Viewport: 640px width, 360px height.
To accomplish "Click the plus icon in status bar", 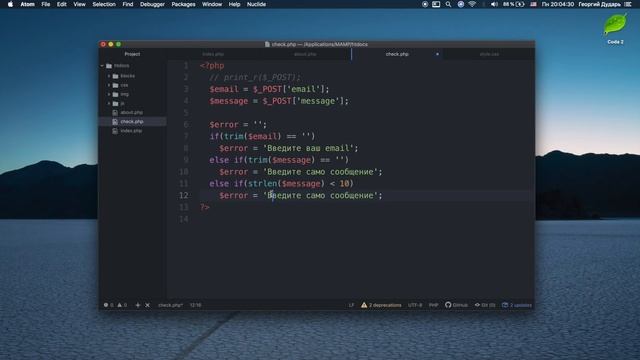I will tap(138, 305).
